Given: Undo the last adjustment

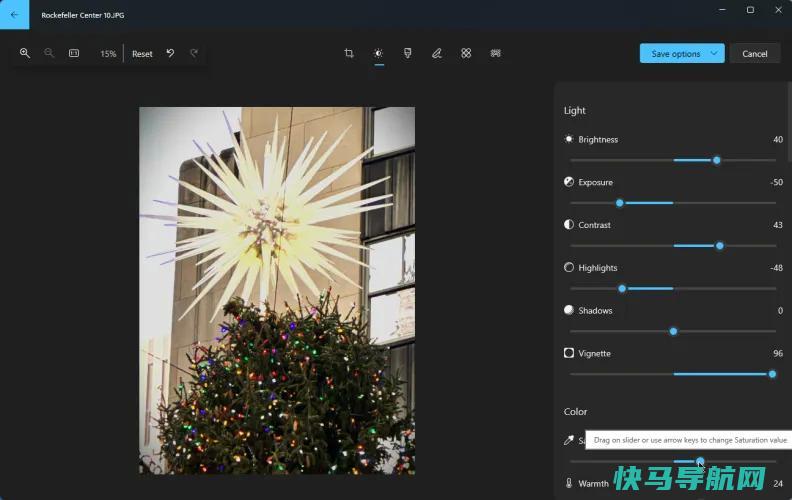Looking at the screenshot, I should 170,53.
